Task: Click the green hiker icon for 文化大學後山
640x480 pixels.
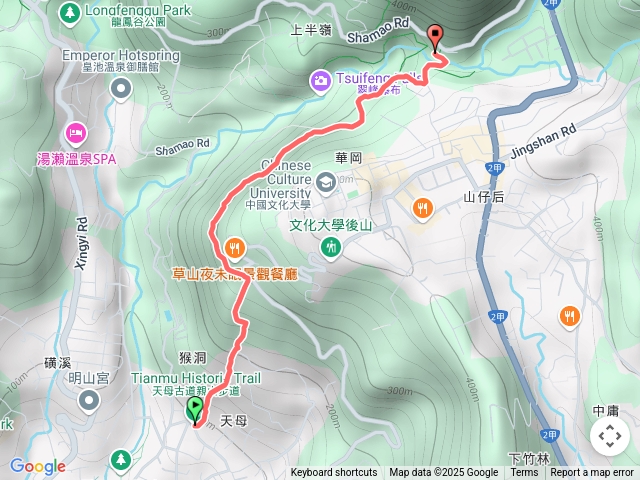Action: [331, 248]
